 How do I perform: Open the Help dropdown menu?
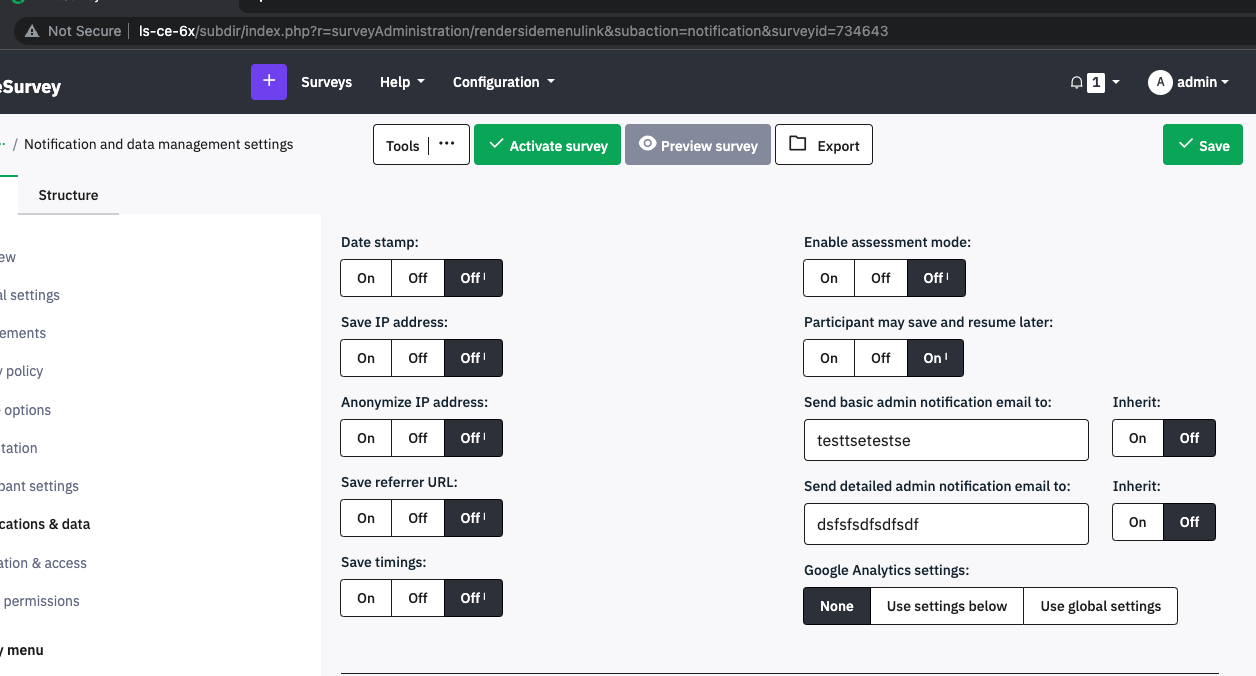pos(402,82)
